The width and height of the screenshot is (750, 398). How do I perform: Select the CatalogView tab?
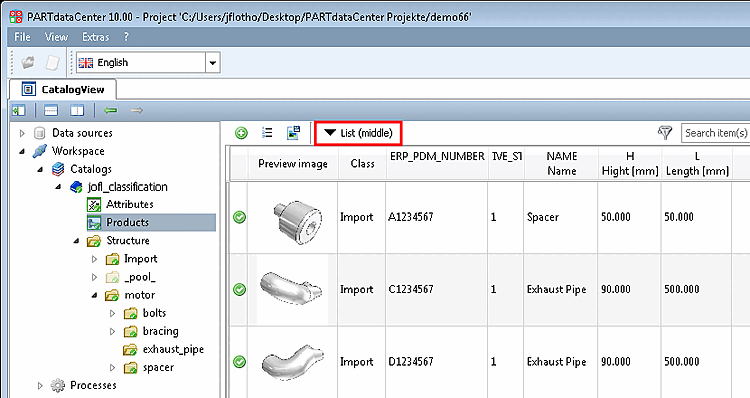63,89
